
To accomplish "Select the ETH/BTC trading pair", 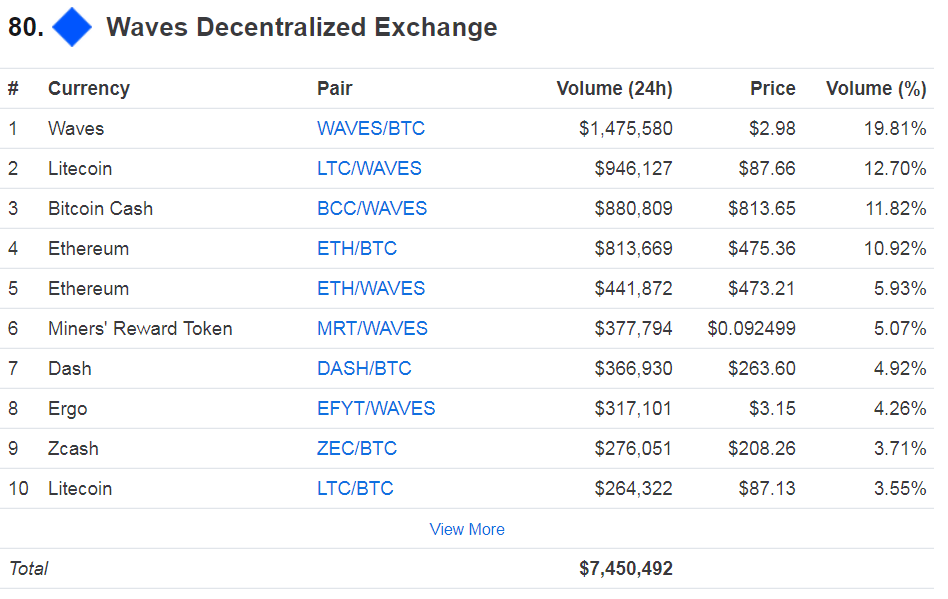I will [357, 248].
